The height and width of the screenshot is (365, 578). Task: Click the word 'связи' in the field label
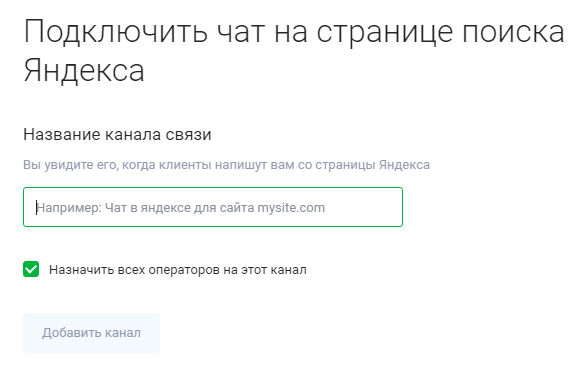188,135
